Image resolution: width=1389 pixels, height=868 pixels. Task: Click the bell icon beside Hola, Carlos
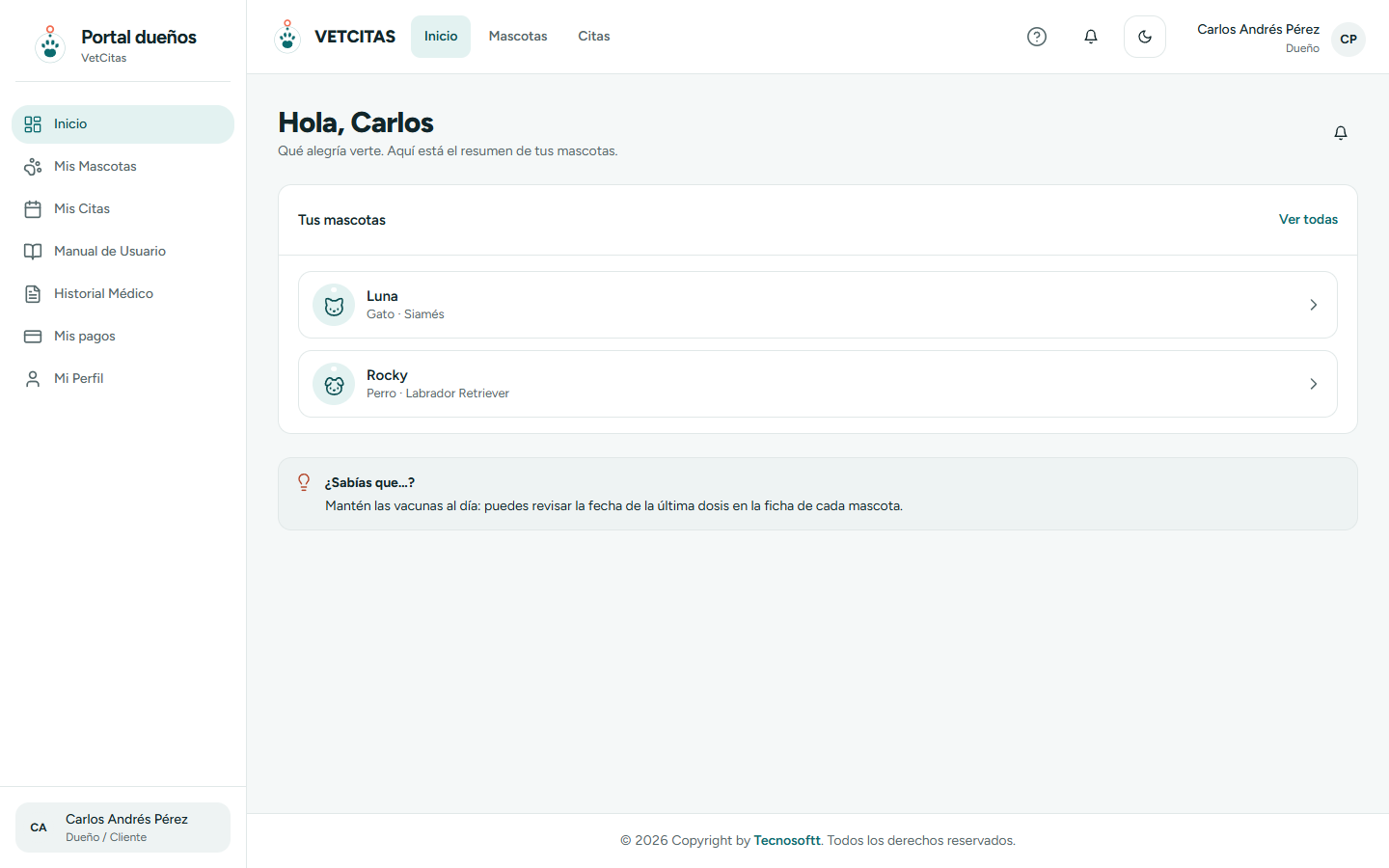click(1341, 133)
